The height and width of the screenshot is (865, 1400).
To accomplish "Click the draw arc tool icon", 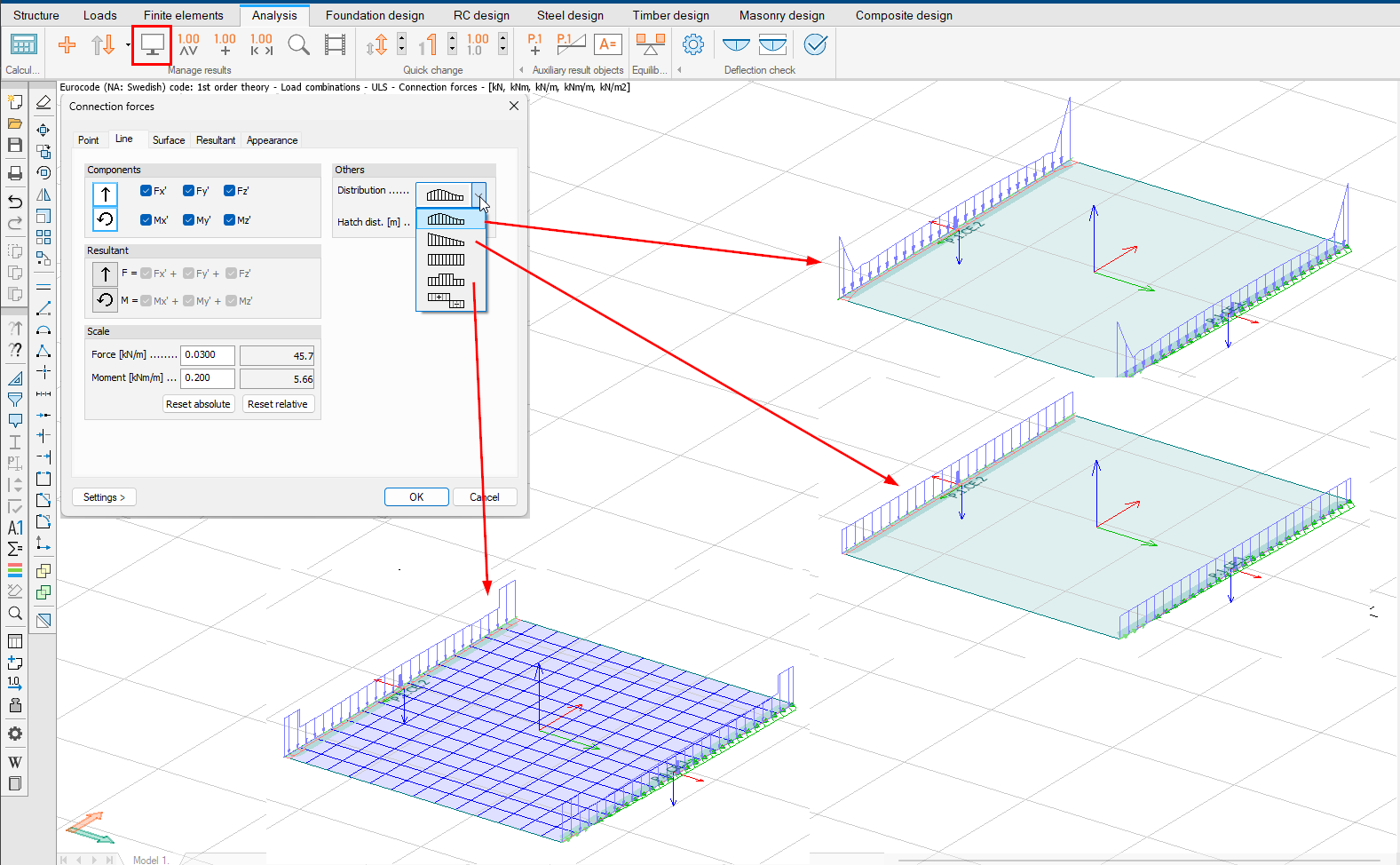I will [44, 329].
